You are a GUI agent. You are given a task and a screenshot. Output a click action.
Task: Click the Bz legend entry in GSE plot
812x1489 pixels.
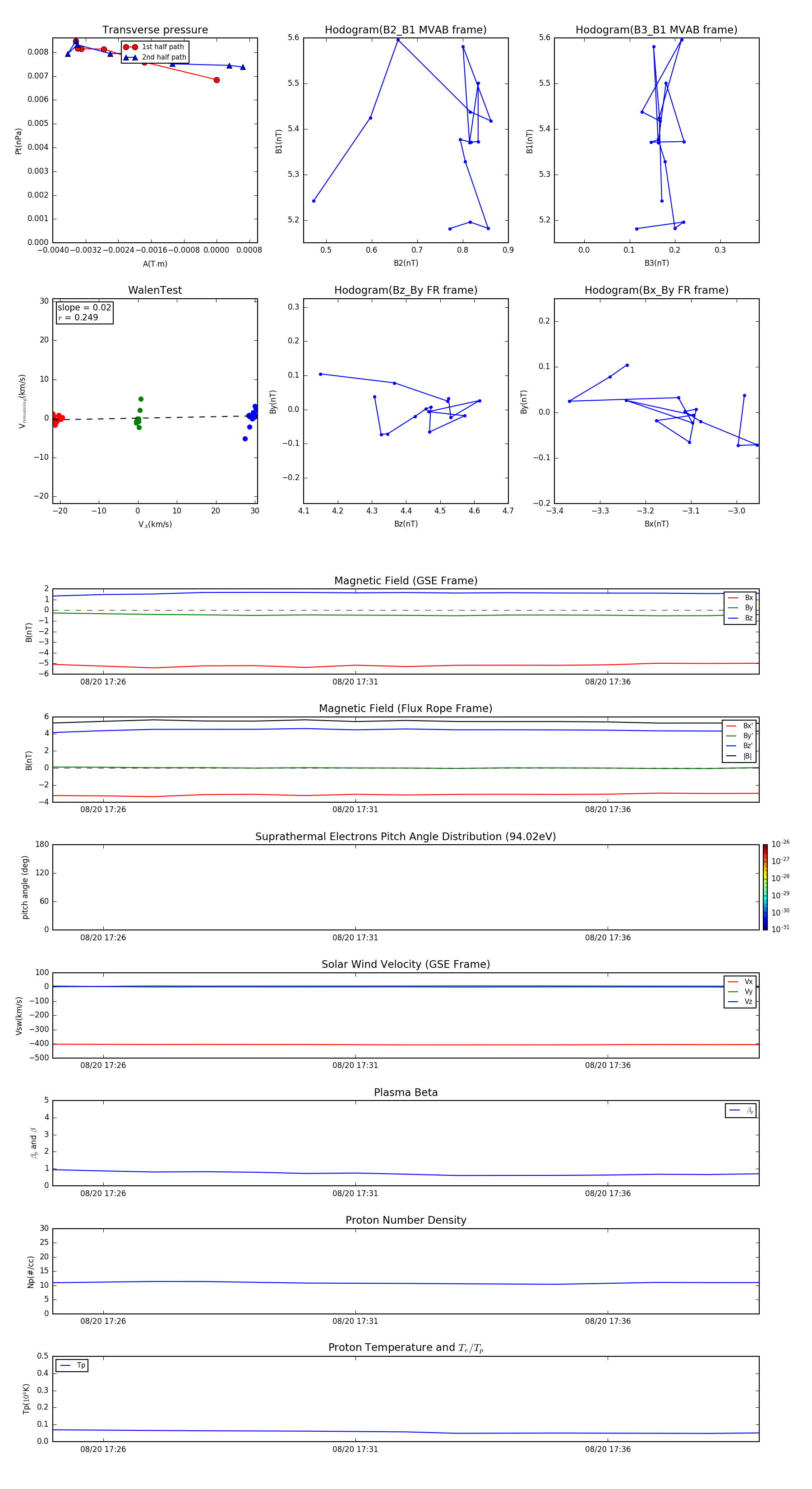(x=740, y=618)
